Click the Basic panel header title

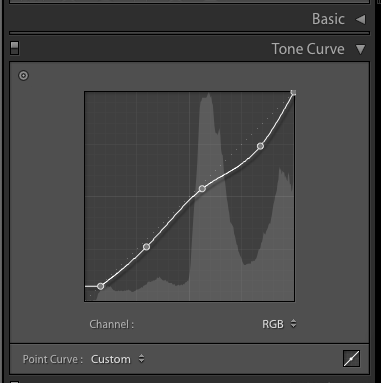(328, 19)
